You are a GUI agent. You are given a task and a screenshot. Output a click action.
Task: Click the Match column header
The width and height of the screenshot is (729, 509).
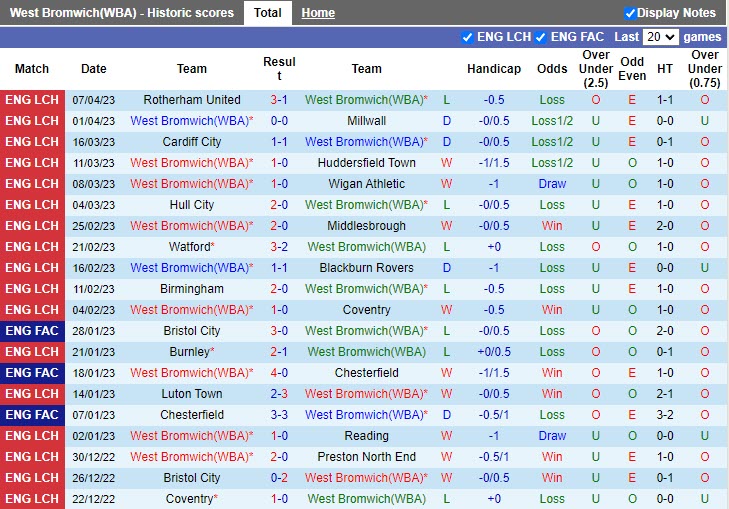[32, 69]
